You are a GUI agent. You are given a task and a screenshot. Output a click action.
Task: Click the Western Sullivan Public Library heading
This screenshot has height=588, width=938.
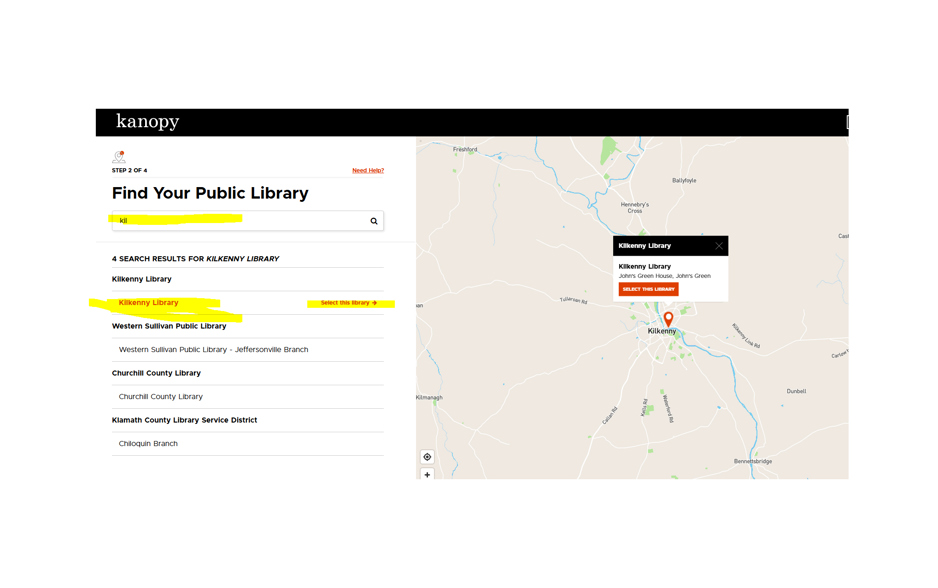(x=169, y=326)
